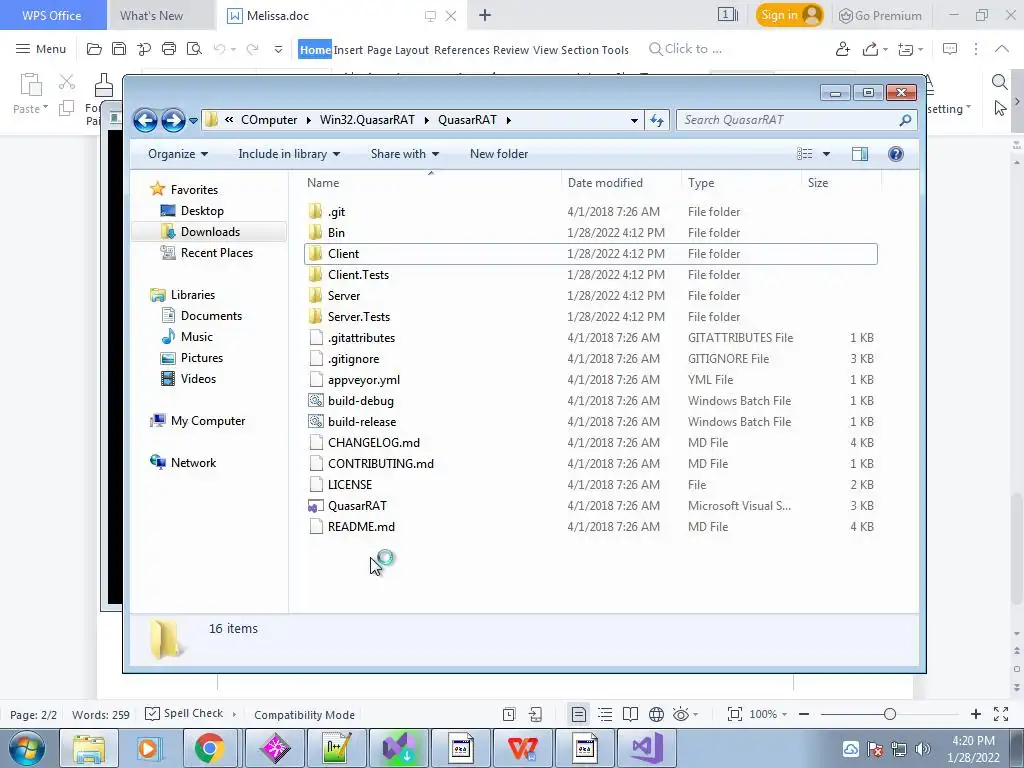The image size is (1024, 768).
Task: Click the Paste clipboard icon in WPS
Action: 31,85
